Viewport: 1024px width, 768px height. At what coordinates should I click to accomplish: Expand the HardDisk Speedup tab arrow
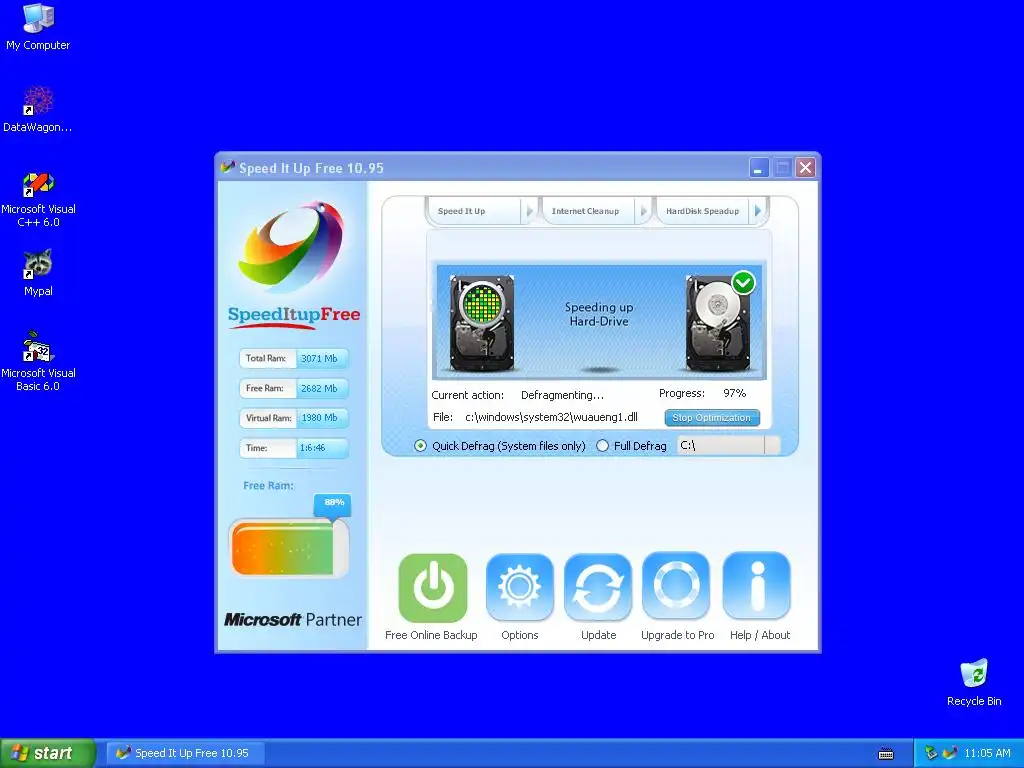758,211
